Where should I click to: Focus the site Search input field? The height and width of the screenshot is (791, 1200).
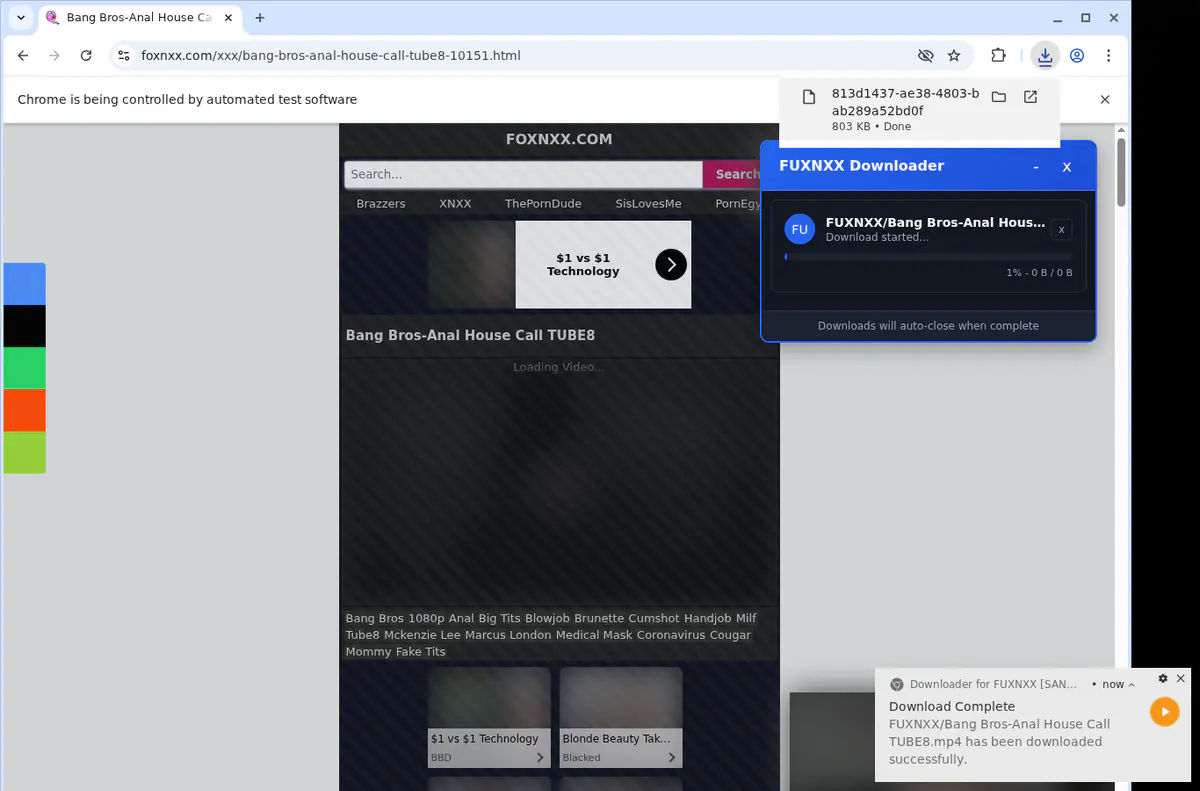coord(523,174)
